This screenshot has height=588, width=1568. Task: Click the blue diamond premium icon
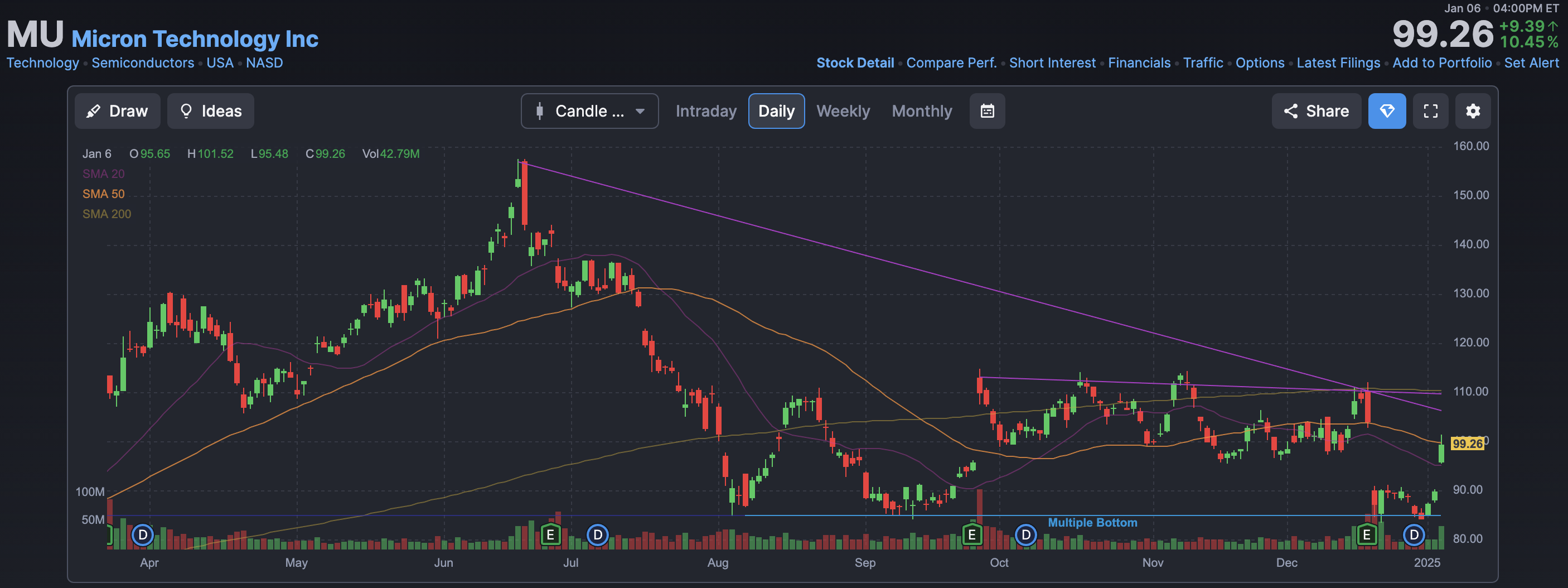click(1387, 111)
